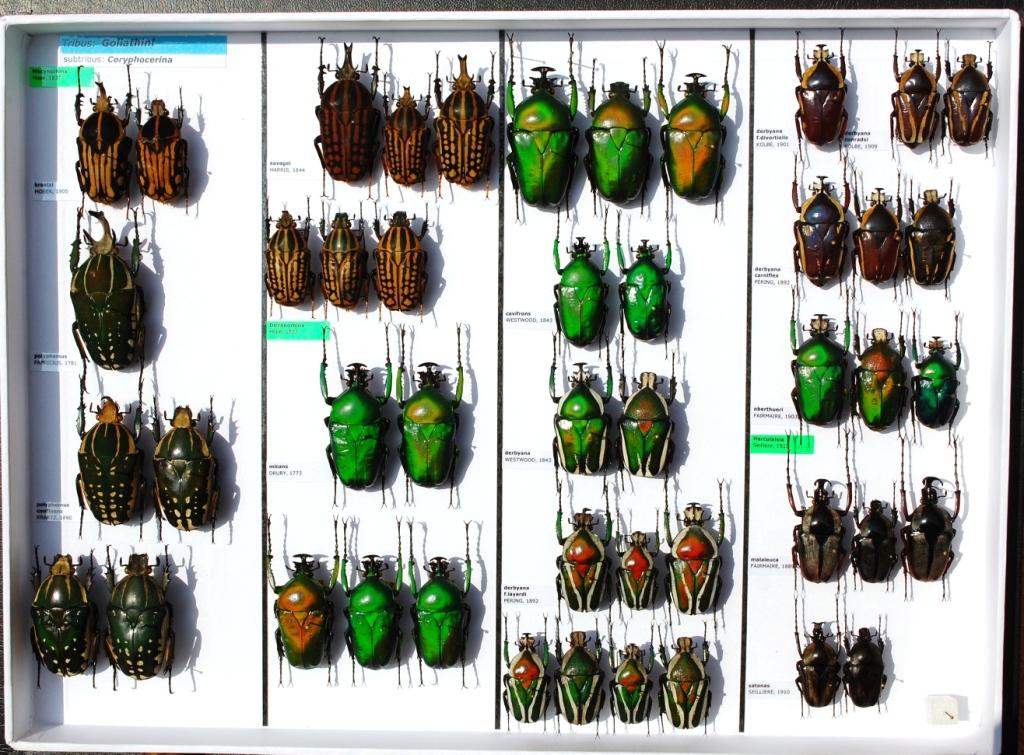Image resolution: width=1024 pixels, height=755 pixels.
Task: Select the 'cavifrons WESTWOOD, 1843' label
Action: 528,317
